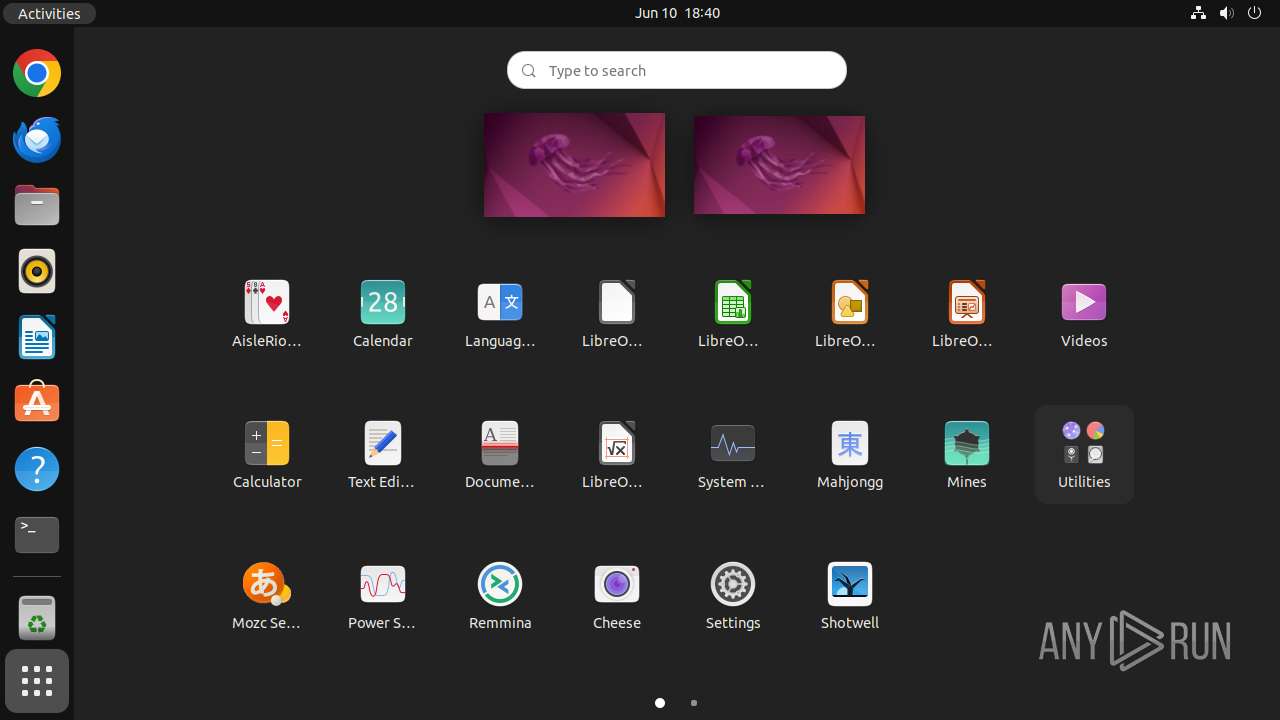Select the first workspace thumbnail
Image resolution: width=1280 pixels, height=720 pixels.
click(x=574, y=165)
